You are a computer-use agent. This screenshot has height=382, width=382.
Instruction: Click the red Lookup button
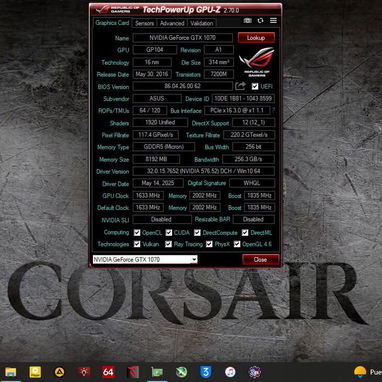pos(256,38)
